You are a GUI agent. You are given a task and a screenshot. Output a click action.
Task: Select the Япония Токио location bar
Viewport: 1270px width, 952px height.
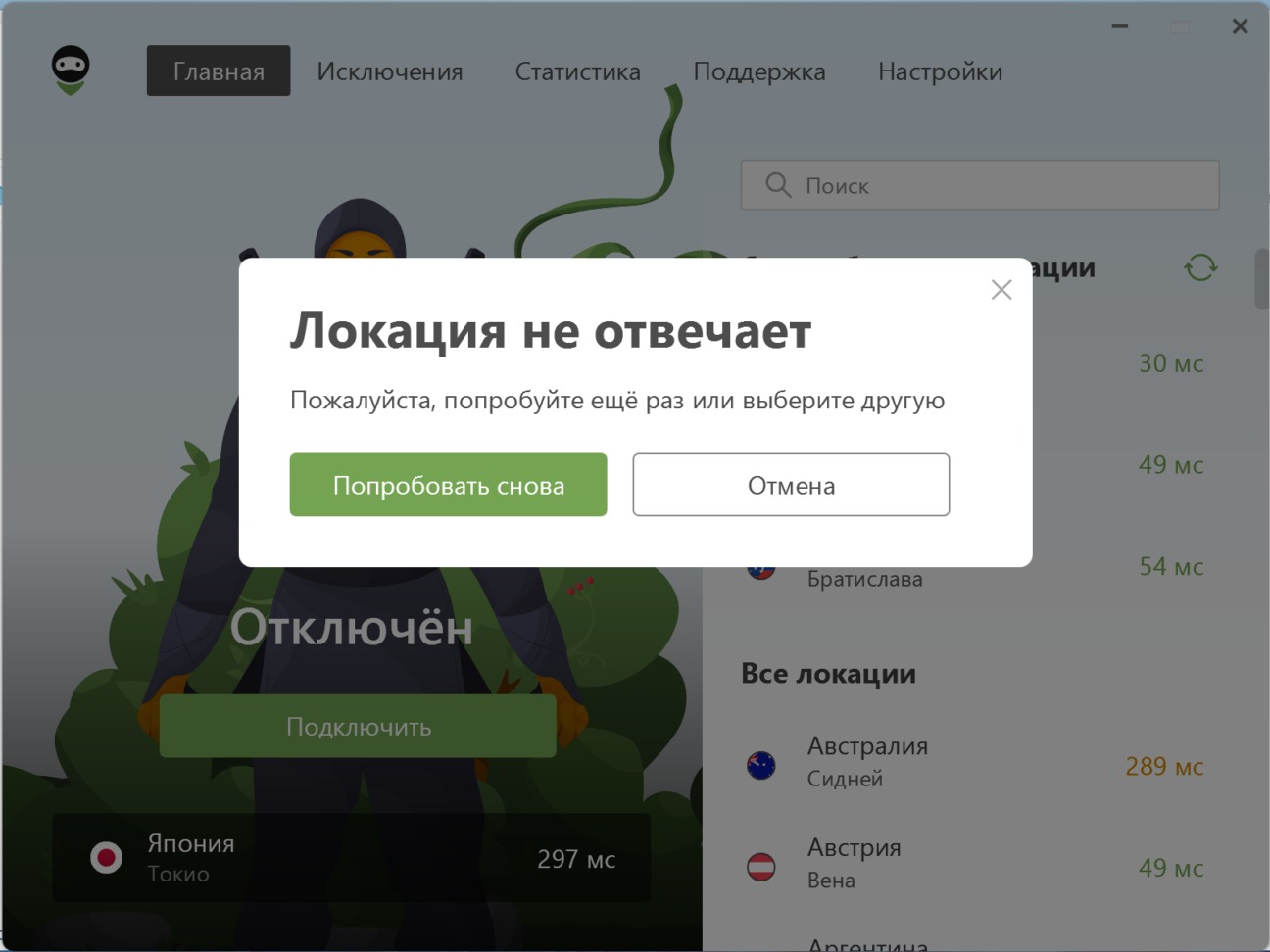click(x=351, y=858)
